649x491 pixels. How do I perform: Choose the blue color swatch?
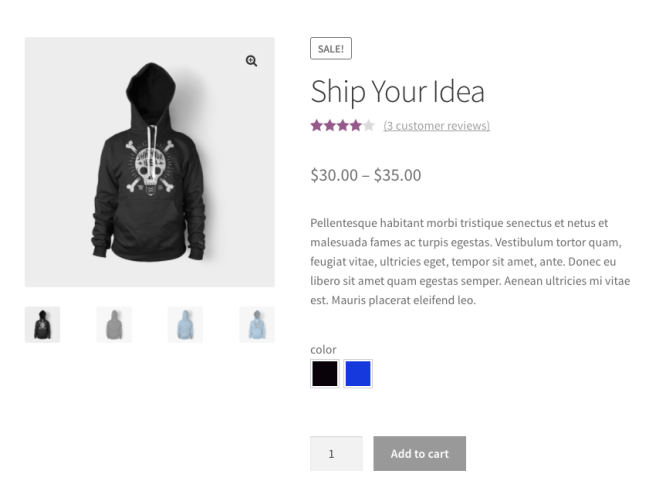358,374
